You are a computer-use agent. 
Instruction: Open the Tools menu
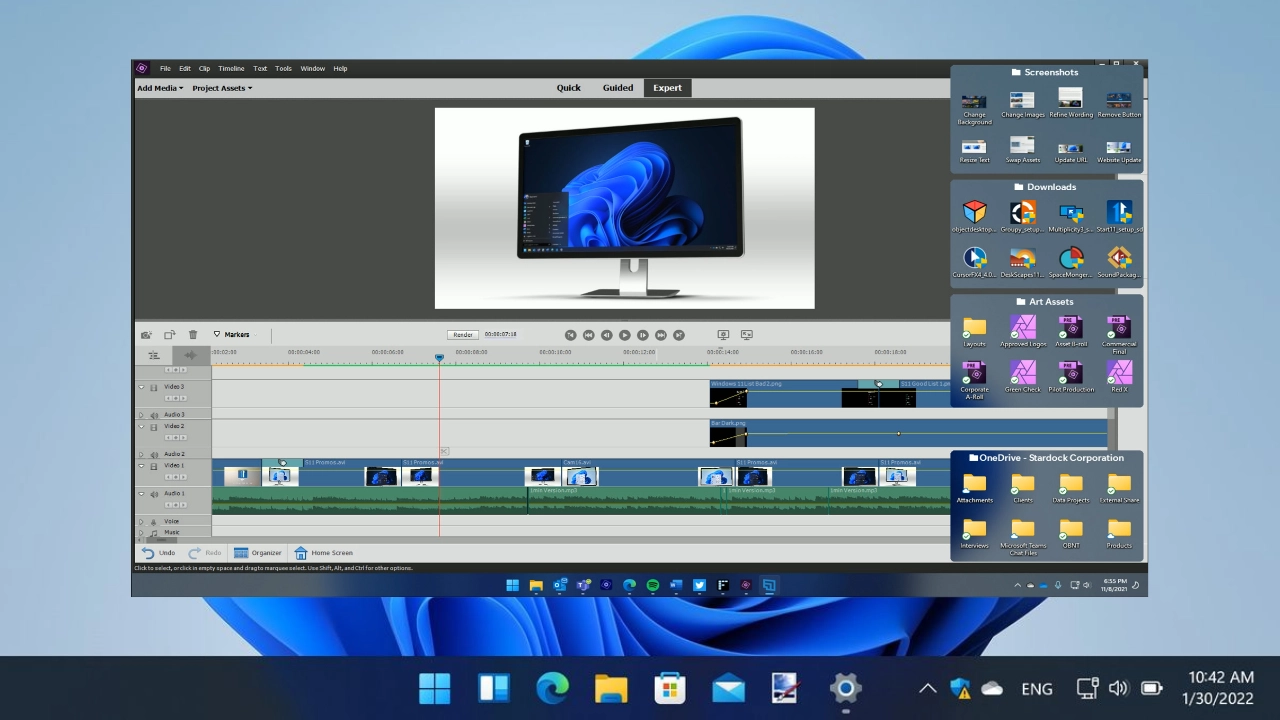click(x=283, y=69)
